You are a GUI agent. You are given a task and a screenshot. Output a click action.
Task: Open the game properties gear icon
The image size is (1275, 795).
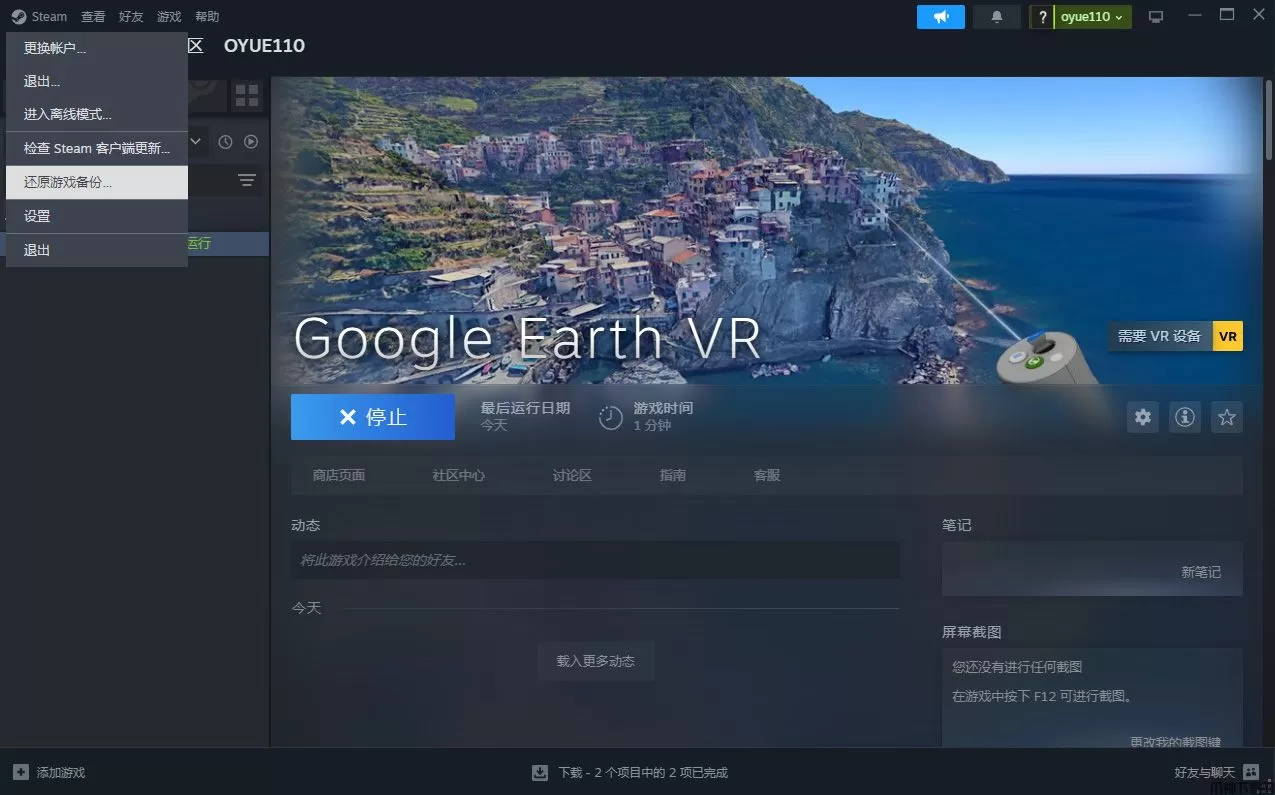[1142, 417]
